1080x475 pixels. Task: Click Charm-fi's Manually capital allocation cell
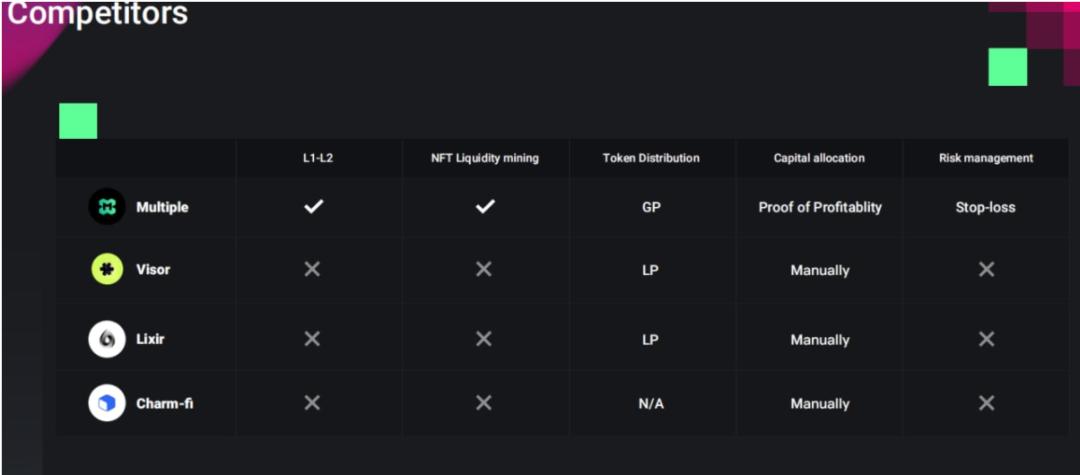point(820,404)
